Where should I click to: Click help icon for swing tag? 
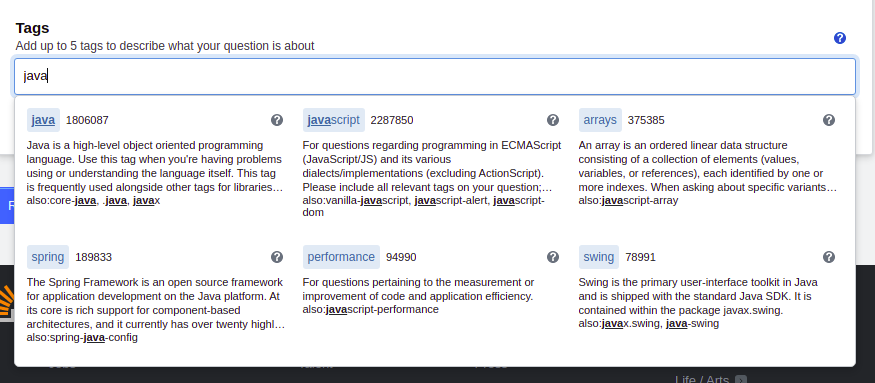tap(829, 257)
